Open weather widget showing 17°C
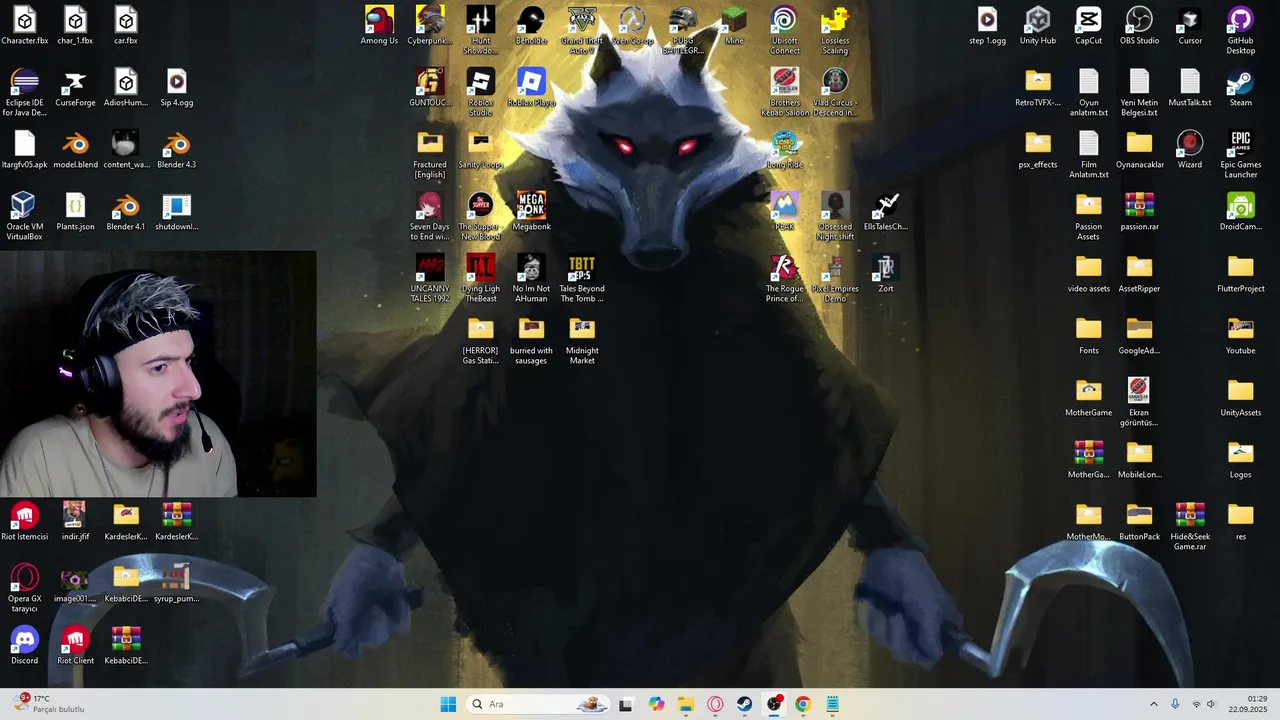Image resolution: width=1280 pixels, height=720 pixels. (50, 704)
